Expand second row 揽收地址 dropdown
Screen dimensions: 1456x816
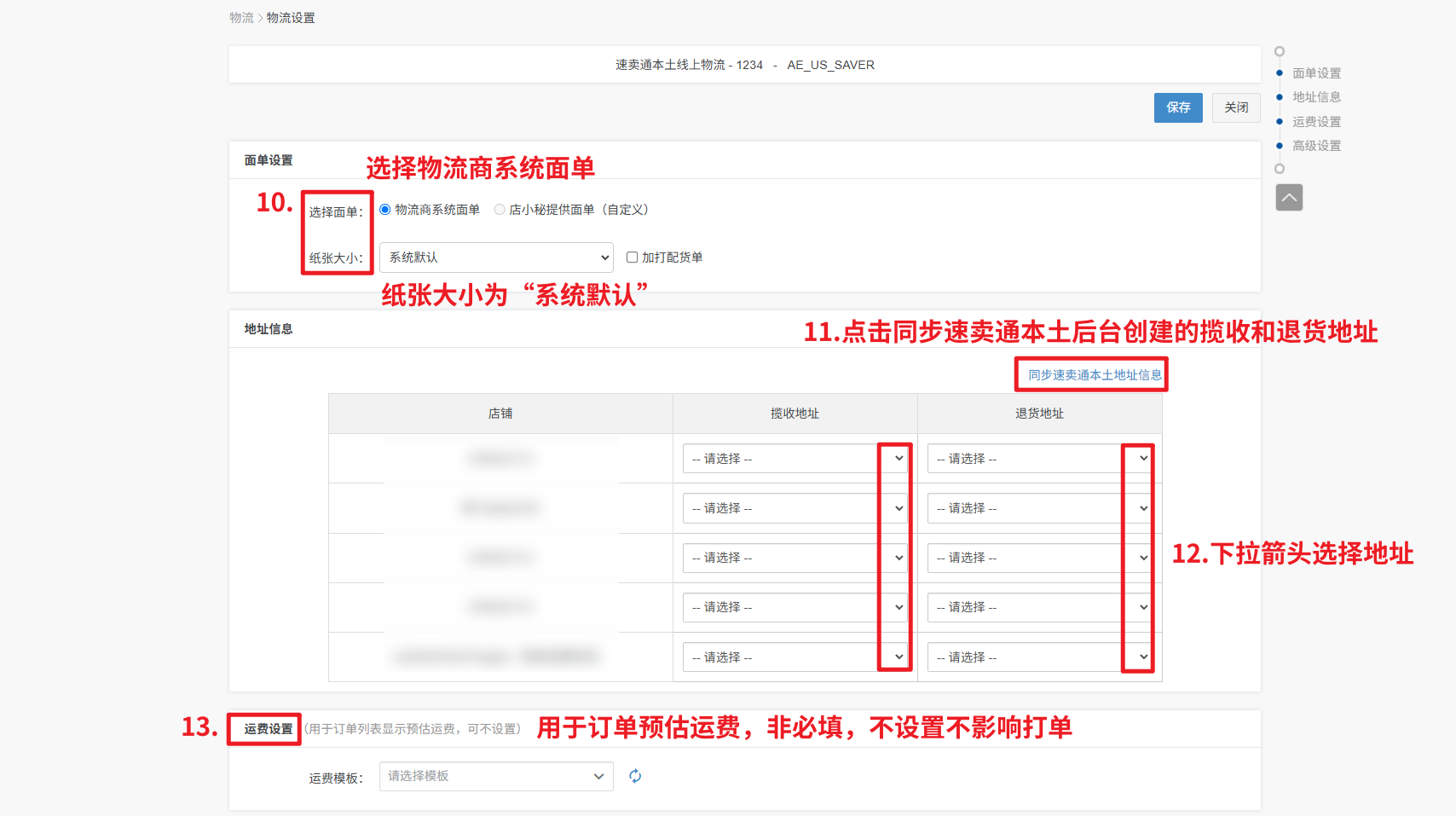(794, 508)
